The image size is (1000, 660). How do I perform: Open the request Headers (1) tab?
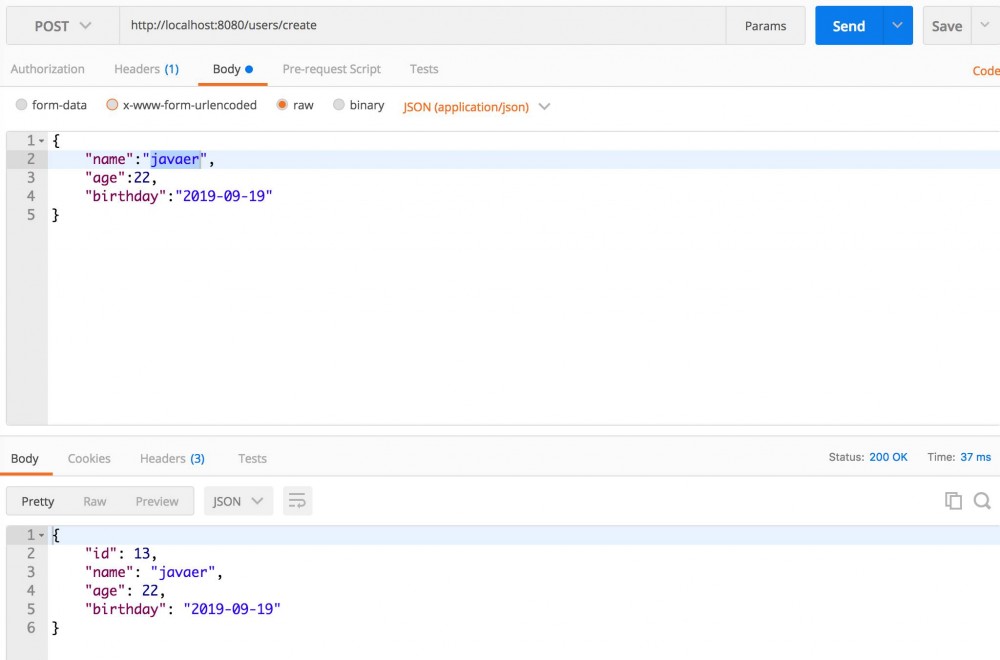146,69
